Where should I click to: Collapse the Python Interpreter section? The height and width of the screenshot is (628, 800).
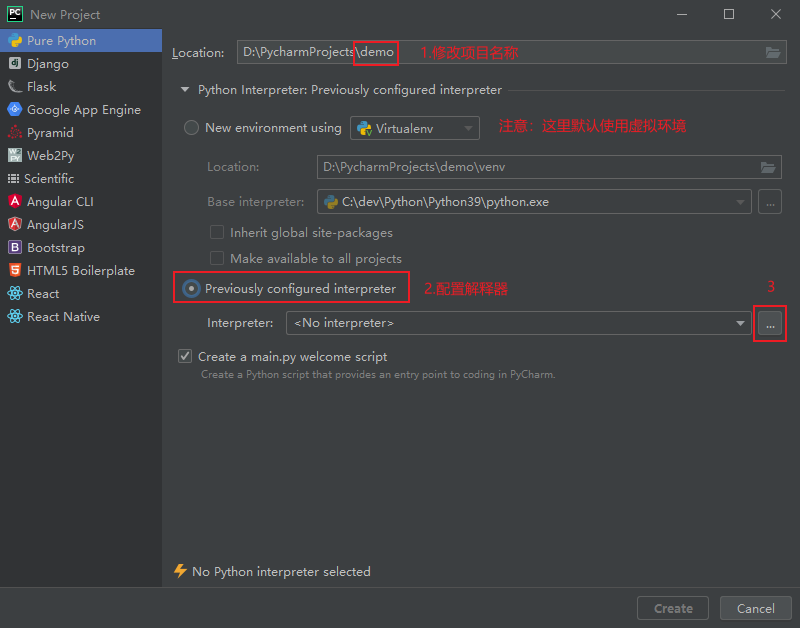coord(185,90)
